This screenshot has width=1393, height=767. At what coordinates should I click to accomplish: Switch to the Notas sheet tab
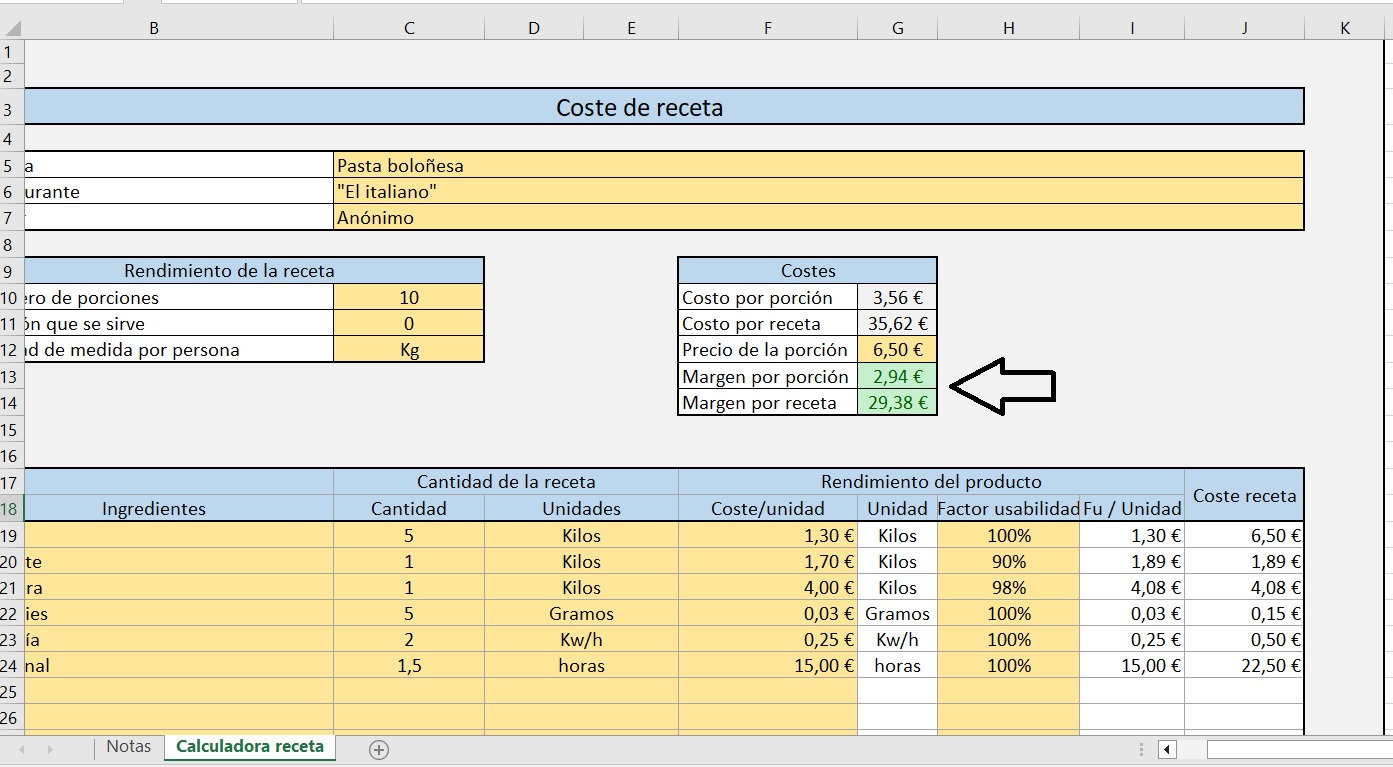[127, 746]
